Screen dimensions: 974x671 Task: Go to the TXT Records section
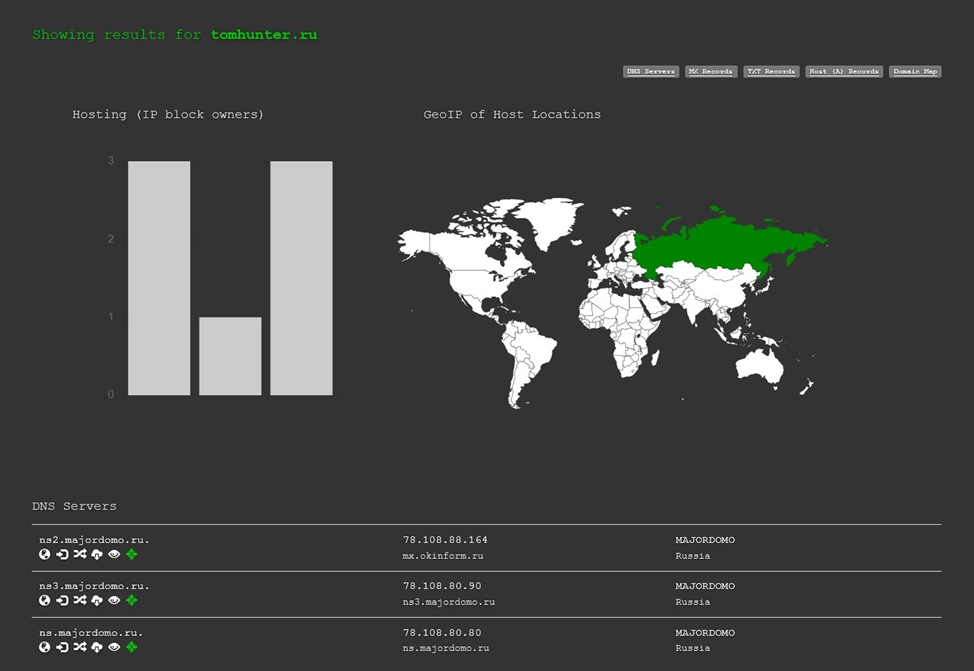point(771,72)
